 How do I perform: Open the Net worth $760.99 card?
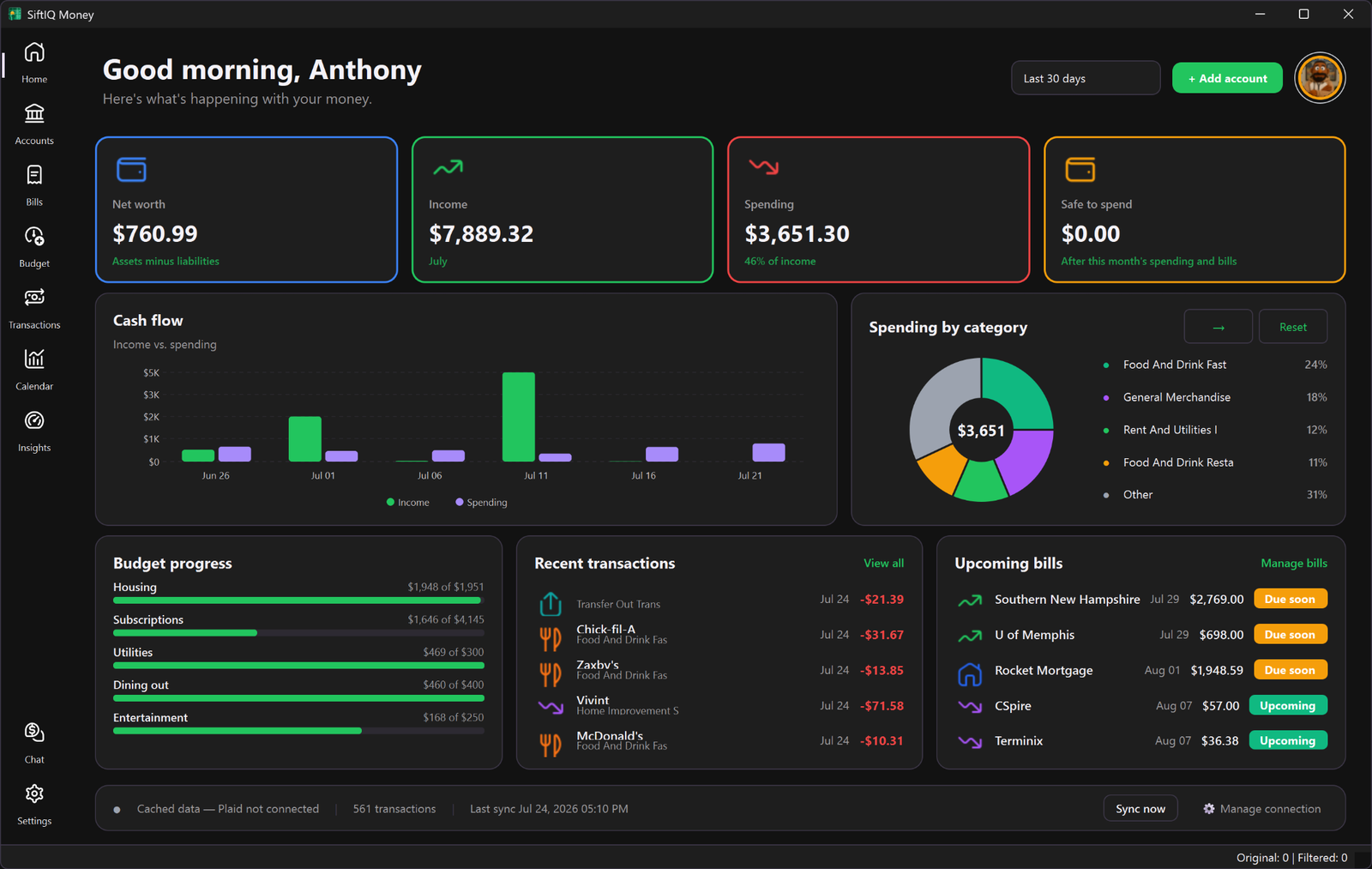pos(247,209)
